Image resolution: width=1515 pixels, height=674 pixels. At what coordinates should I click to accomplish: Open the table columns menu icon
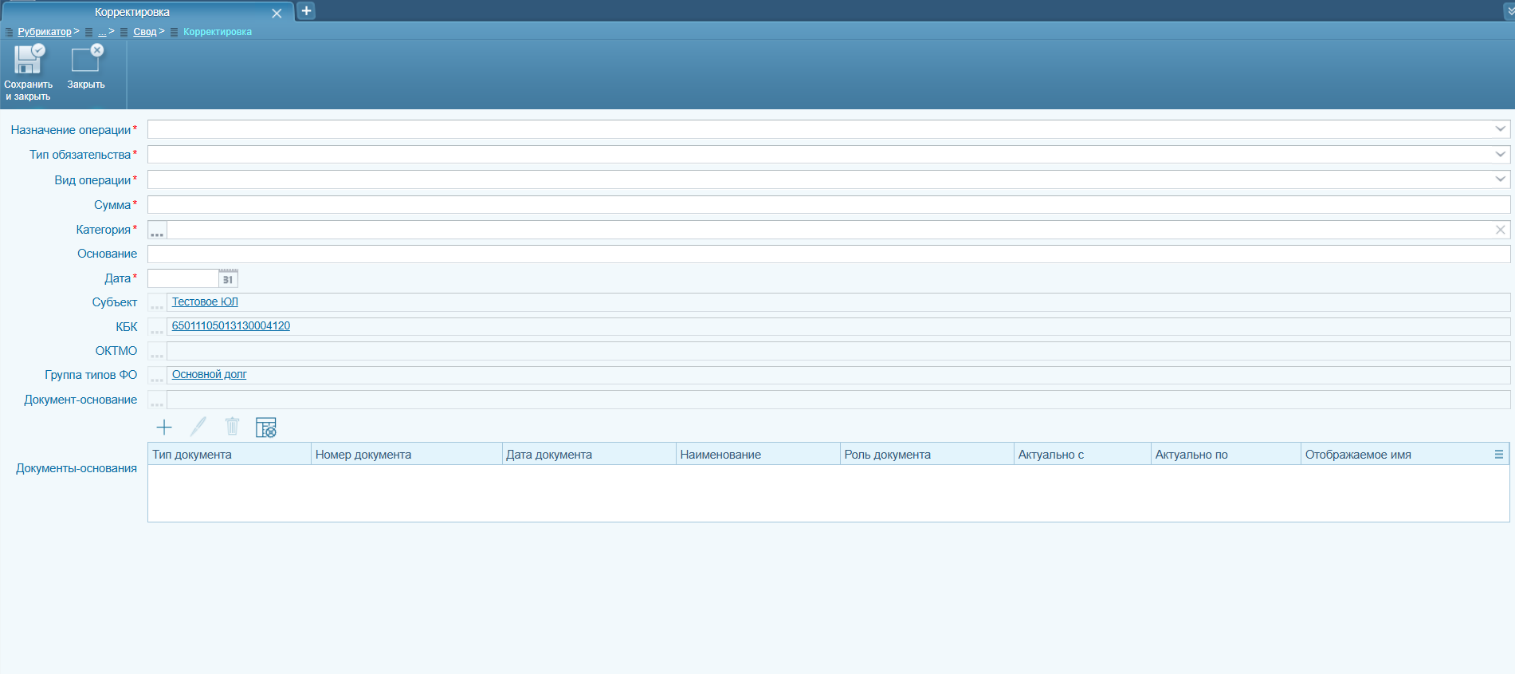coord(1499,454)
